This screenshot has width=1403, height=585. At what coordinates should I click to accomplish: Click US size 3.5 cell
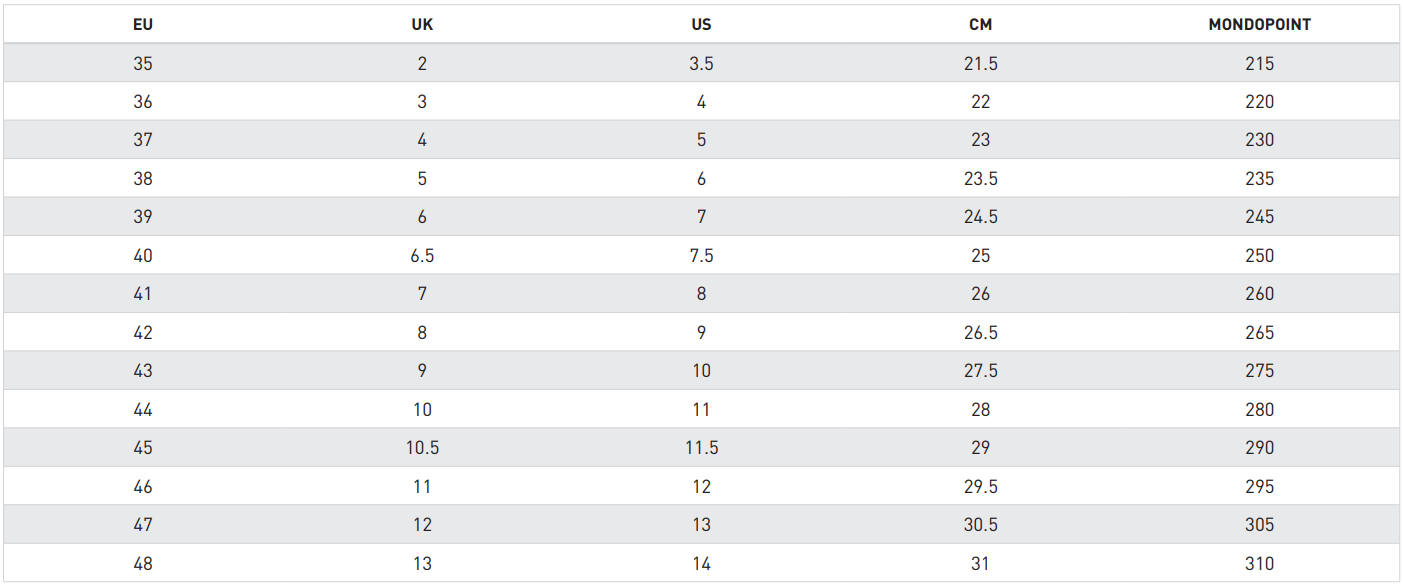pyautogui.click(x=701, y=63)
